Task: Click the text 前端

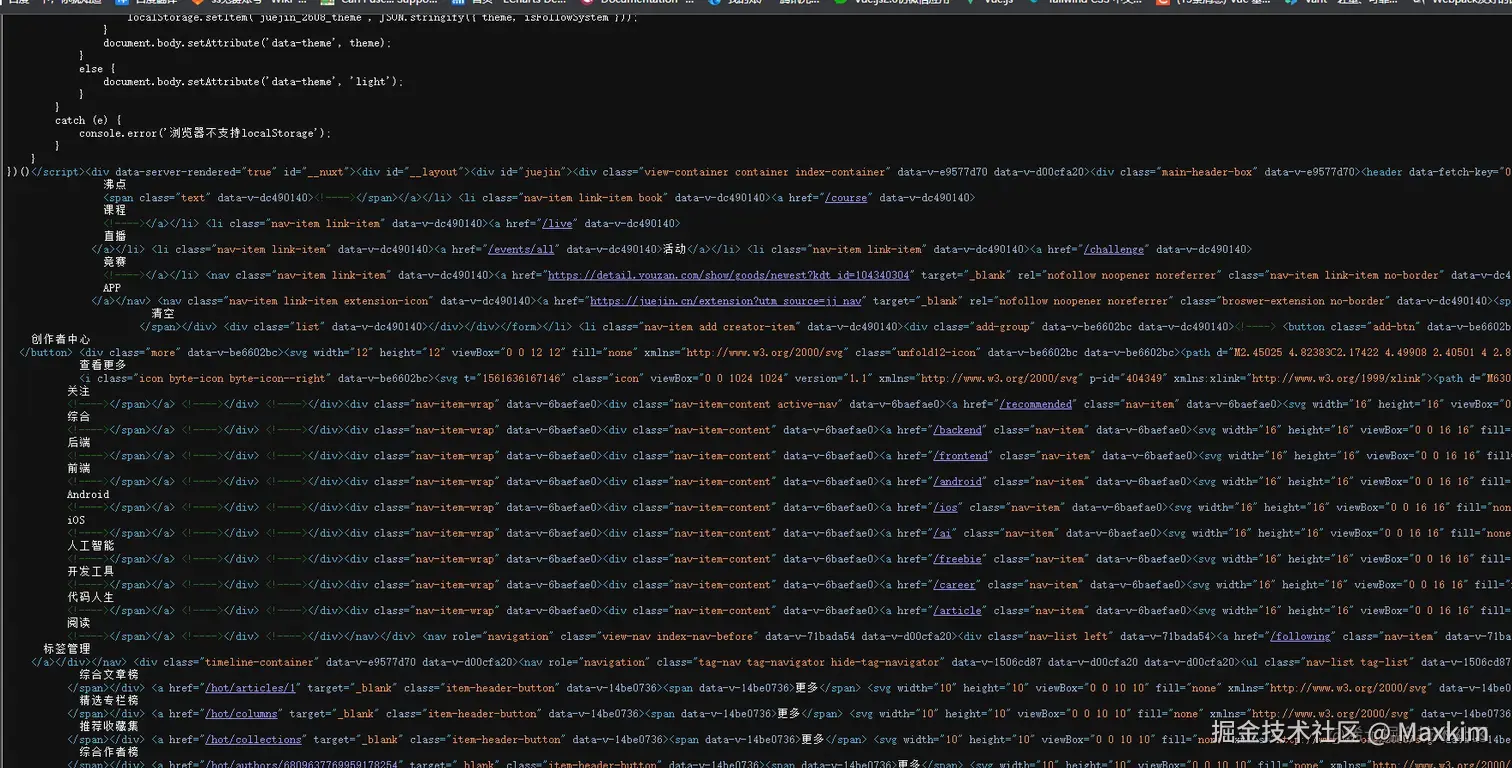Action: 79,469
